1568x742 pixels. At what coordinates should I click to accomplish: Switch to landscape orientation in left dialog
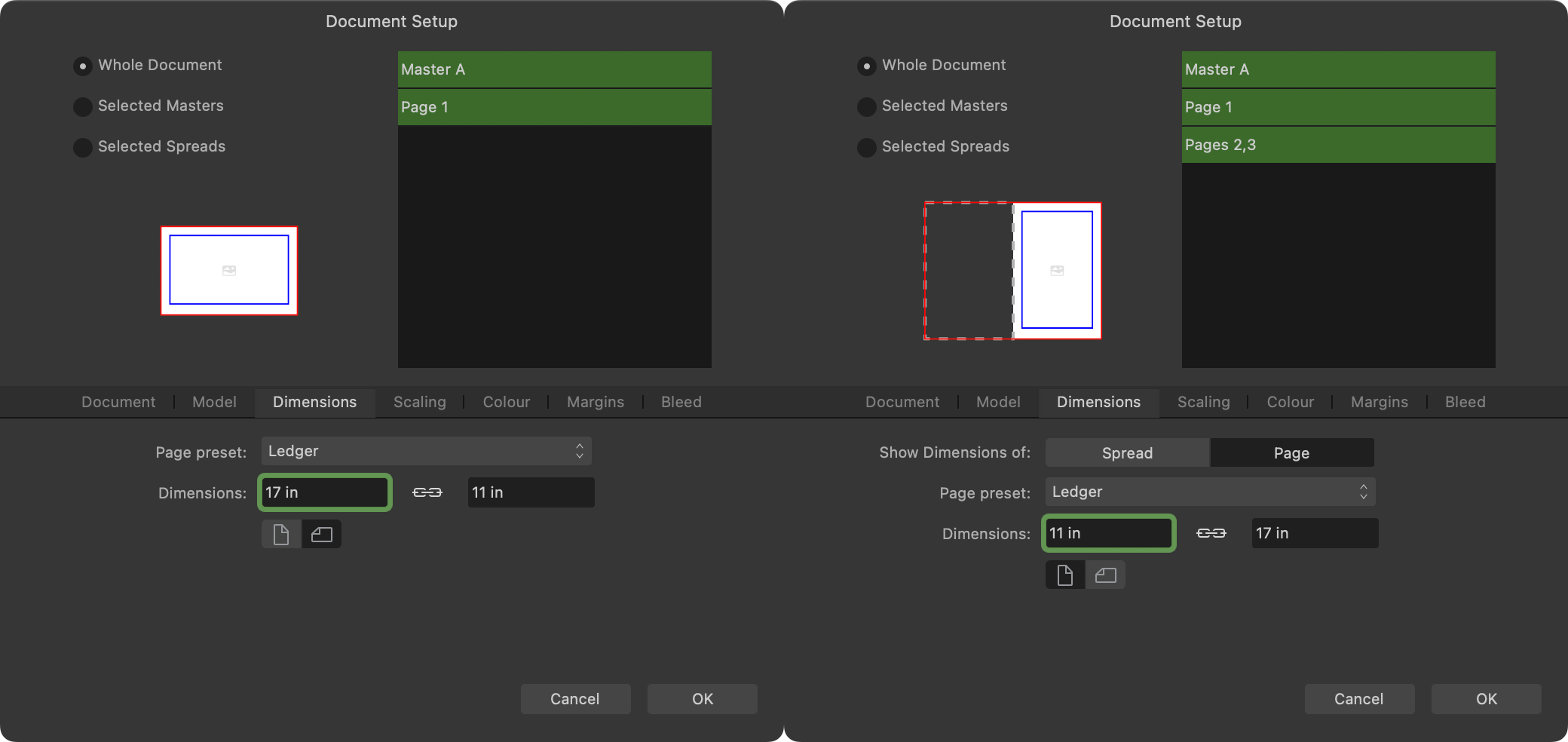322,534
